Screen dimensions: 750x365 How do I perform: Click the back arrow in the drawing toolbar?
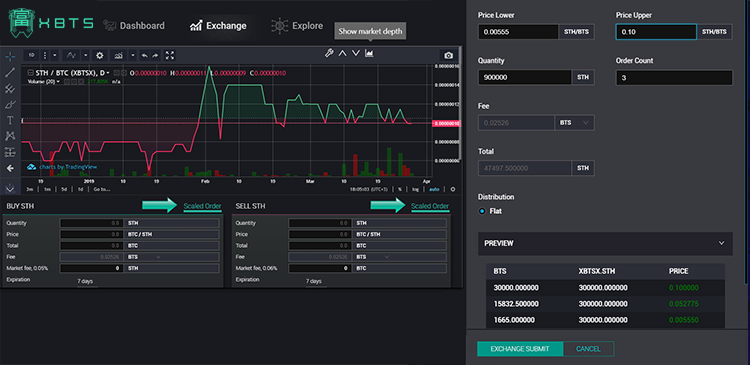(10, 168)
